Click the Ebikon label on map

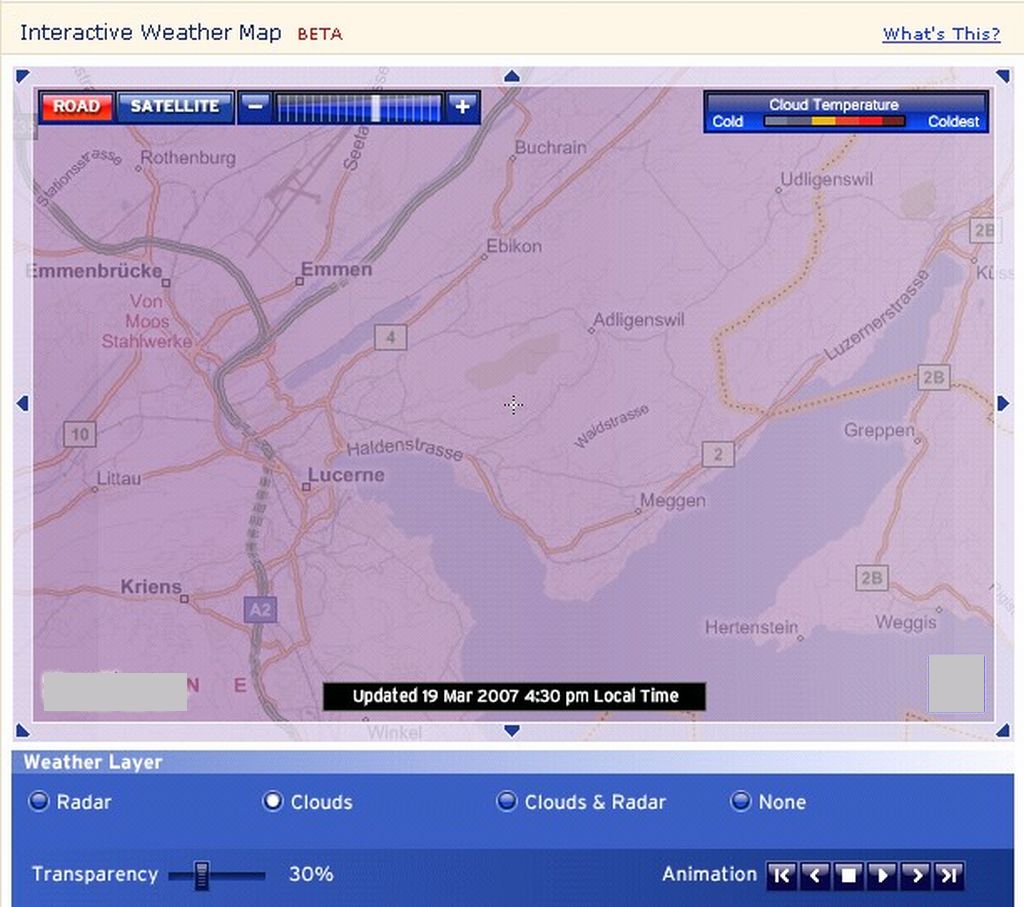(x=514, y=246)
